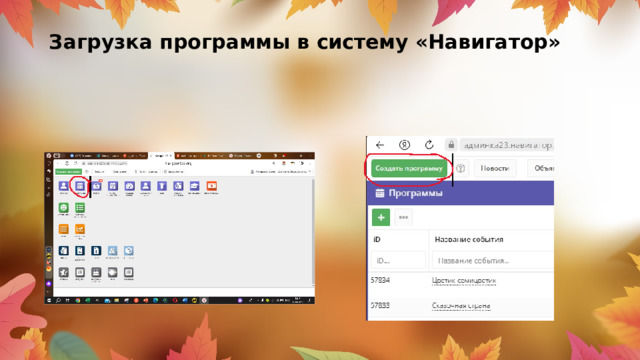Viewport: 640px width, 360px height.
Task: Click the padlock site security icon
Action: pyautogui.click(x=451, y=144)
